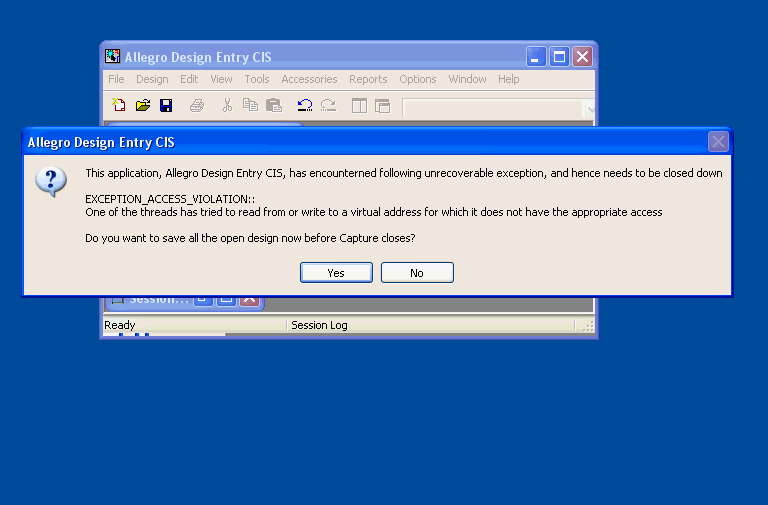Click the Print toolbar icon
This screenshot has width=768, height=505.
coord(197,105)
